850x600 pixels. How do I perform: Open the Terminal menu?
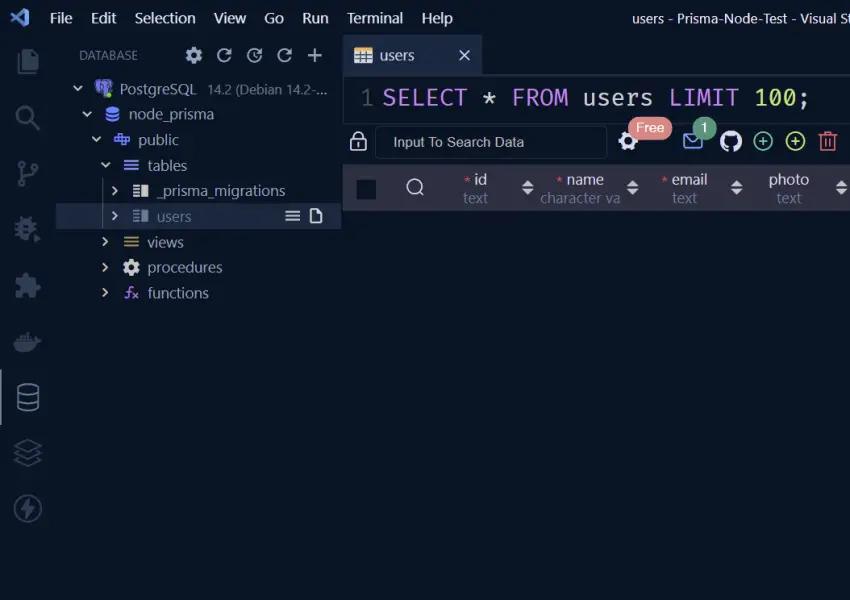pos(375,18)
